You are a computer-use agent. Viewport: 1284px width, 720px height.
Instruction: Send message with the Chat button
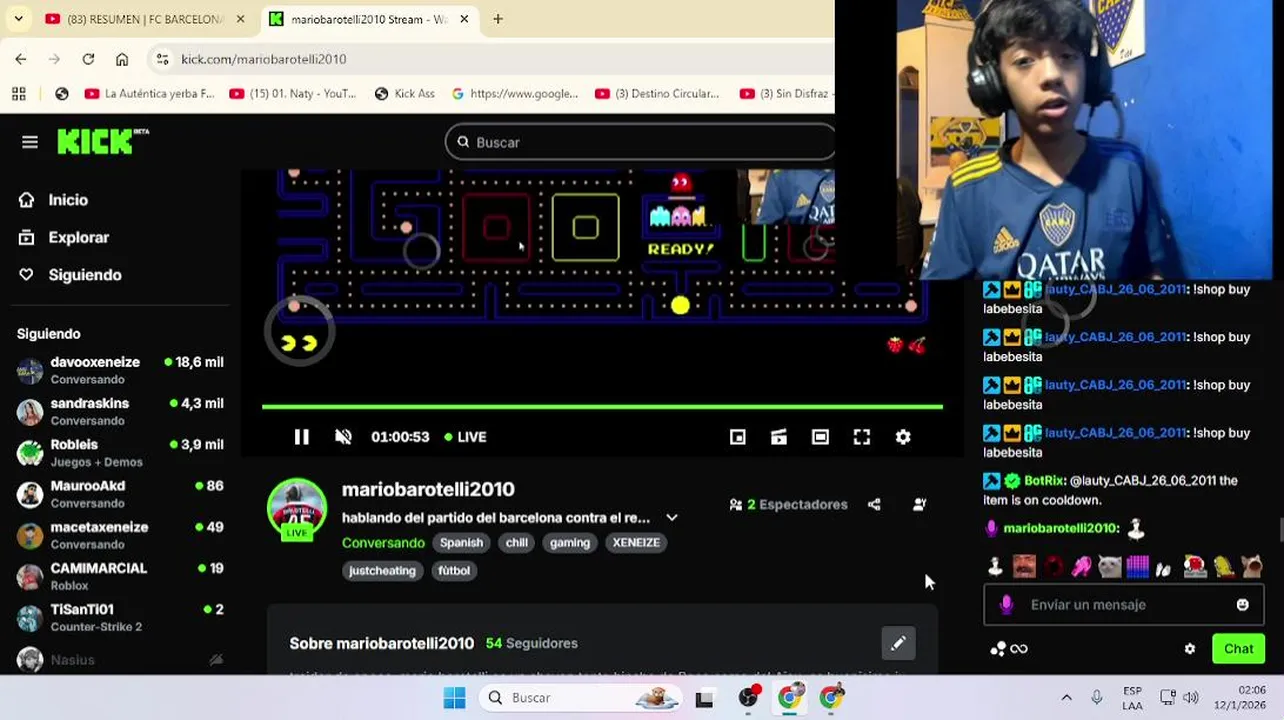point(1238,649)
